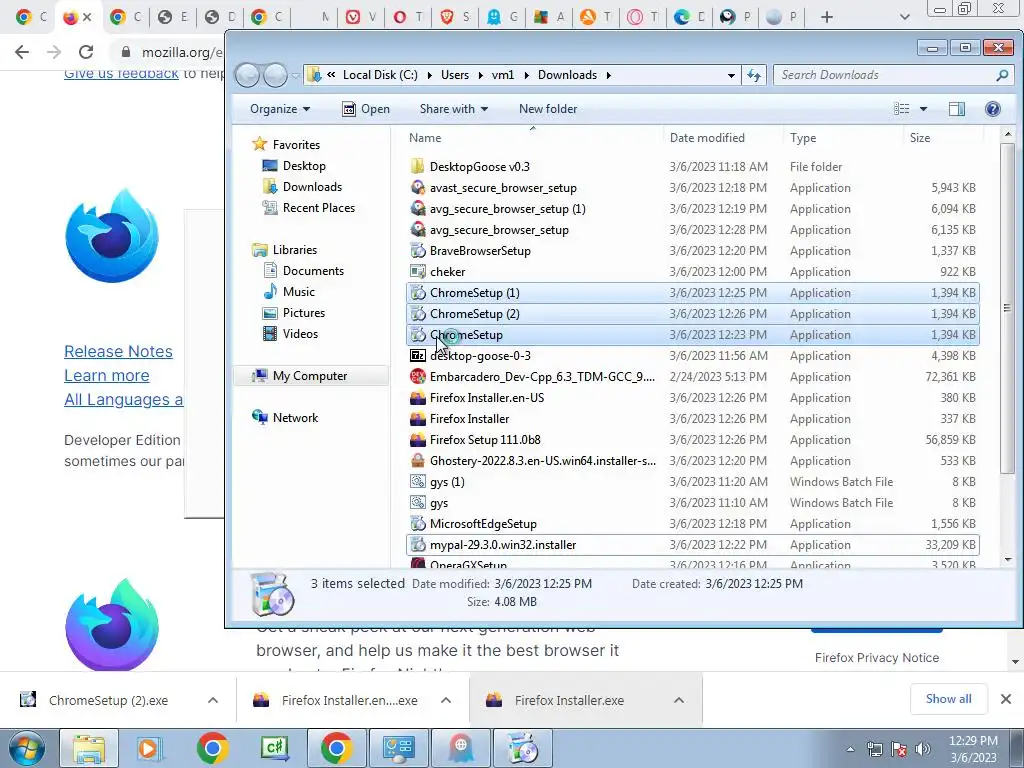This screenshot has width=1024, height=768.
Task: Sort by Date modified column header
Action: click(723, 138)
